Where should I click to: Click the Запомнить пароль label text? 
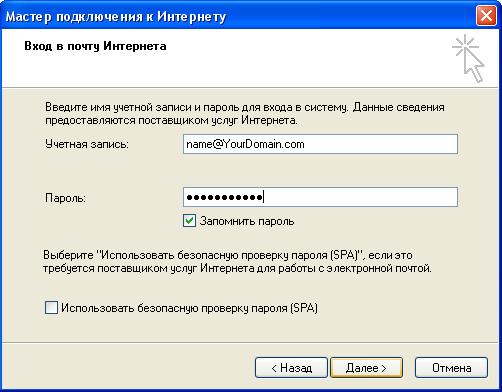pyautogui.click(x=247, y=221)
